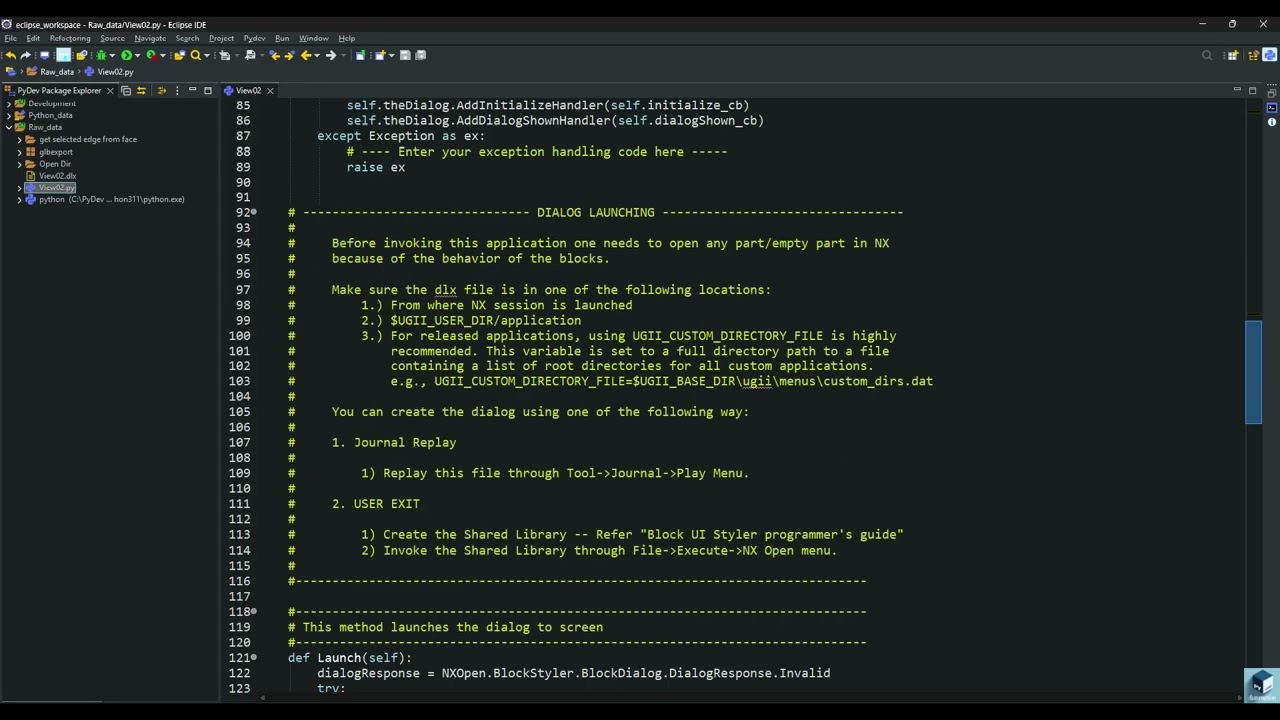Image resolution: width=1280 pixels, height=720 pixels.
Task: Collapse the fold marker at line 118
Action: point(254,611)
